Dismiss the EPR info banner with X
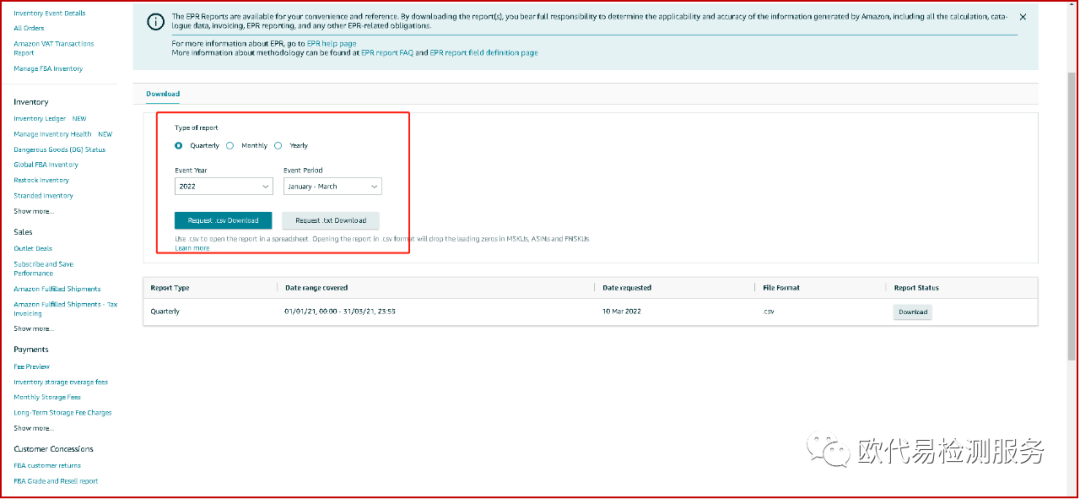 [1023, 17]
